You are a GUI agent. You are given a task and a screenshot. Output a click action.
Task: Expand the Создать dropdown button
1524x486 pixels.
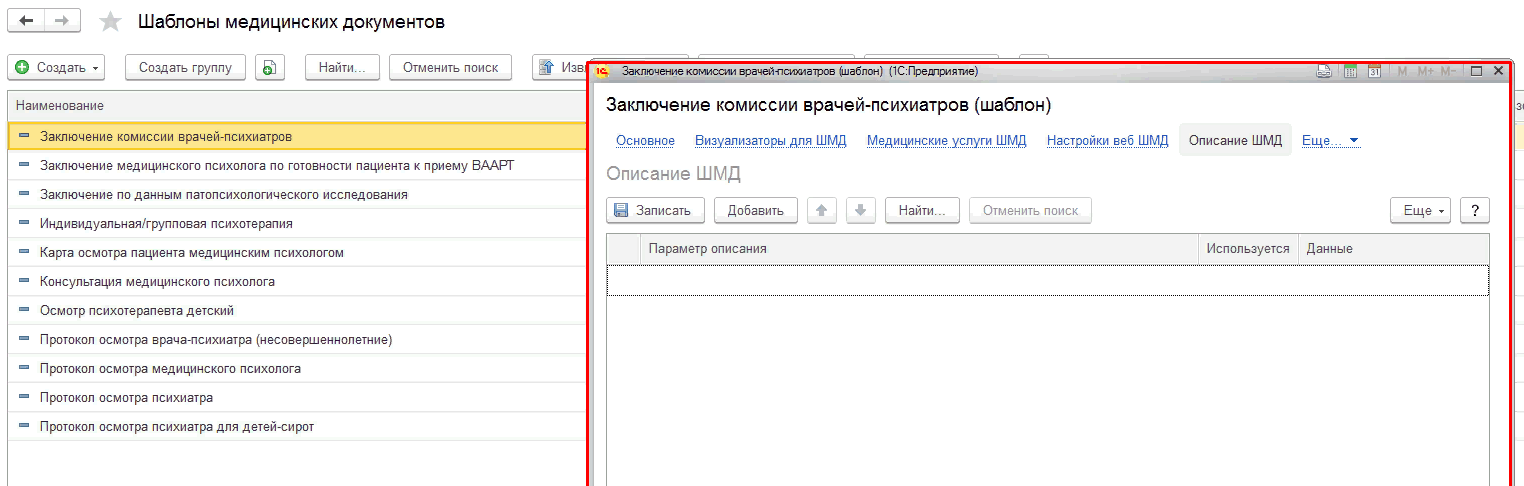pyautogui.click(x=58, y=67)
